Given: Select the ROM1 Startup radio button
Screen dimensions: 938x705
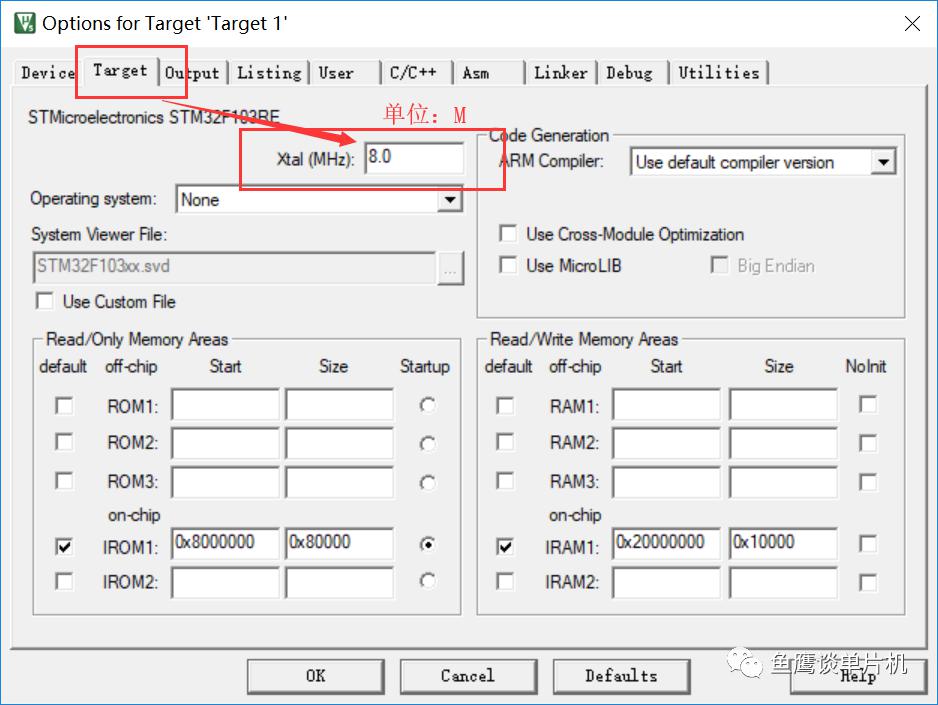Looking at the screenshot, I should pos(427,405).
